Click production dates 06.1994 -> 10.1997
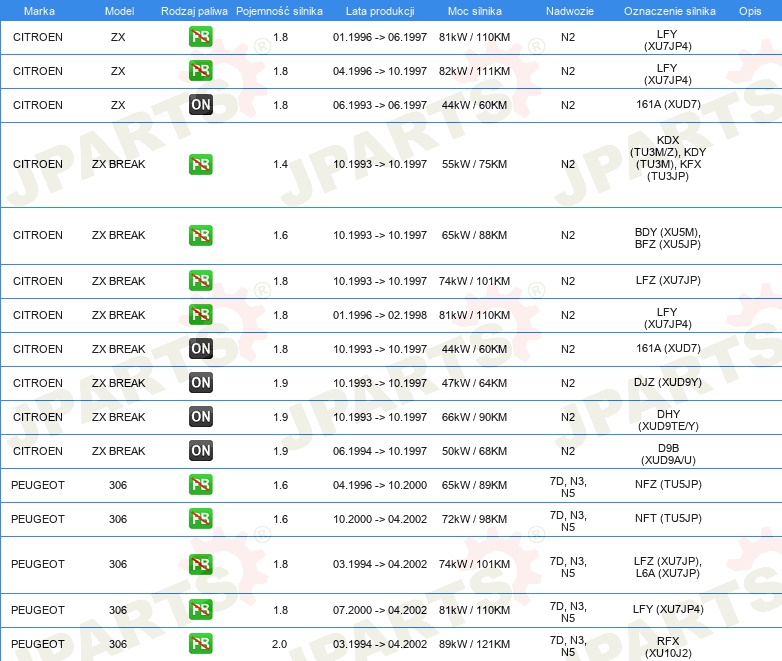Screen dimensions: 782x661 (x=380, y=450)
